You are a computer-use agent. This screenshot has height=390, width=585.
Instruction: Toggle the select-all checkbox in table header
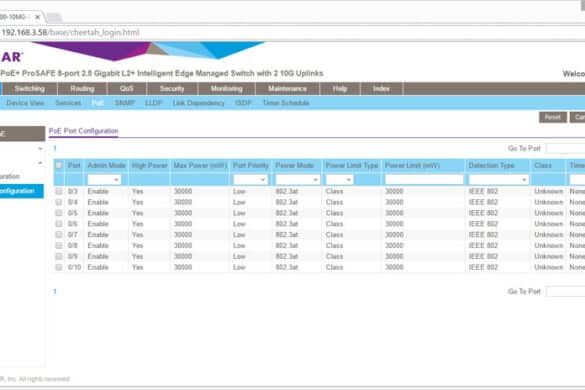(x=59, y=165)
